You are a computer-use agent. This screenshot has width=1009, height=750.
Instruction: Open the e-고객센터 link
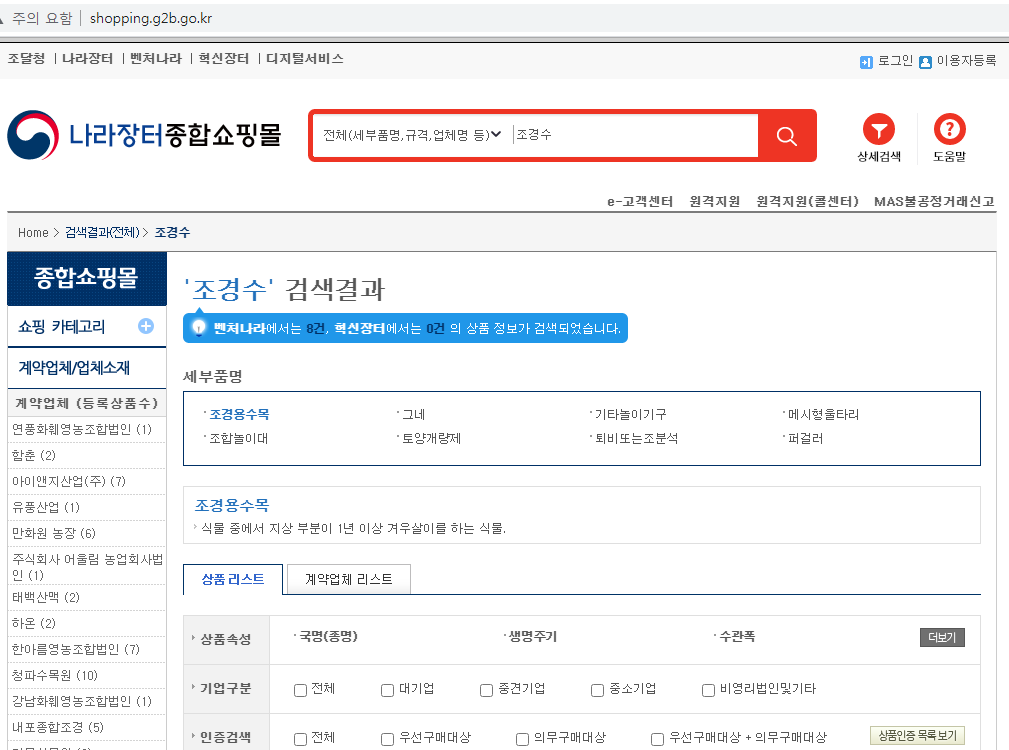(640, 201)
